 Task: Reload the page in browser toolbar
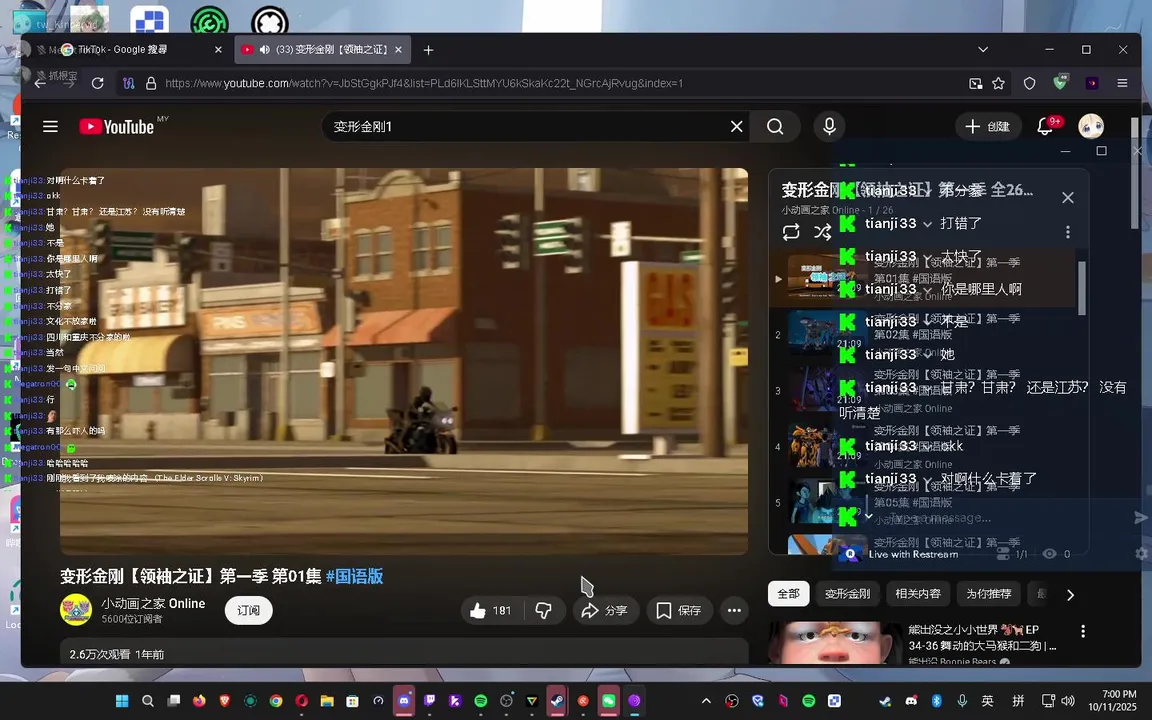[x=97, y=84]
